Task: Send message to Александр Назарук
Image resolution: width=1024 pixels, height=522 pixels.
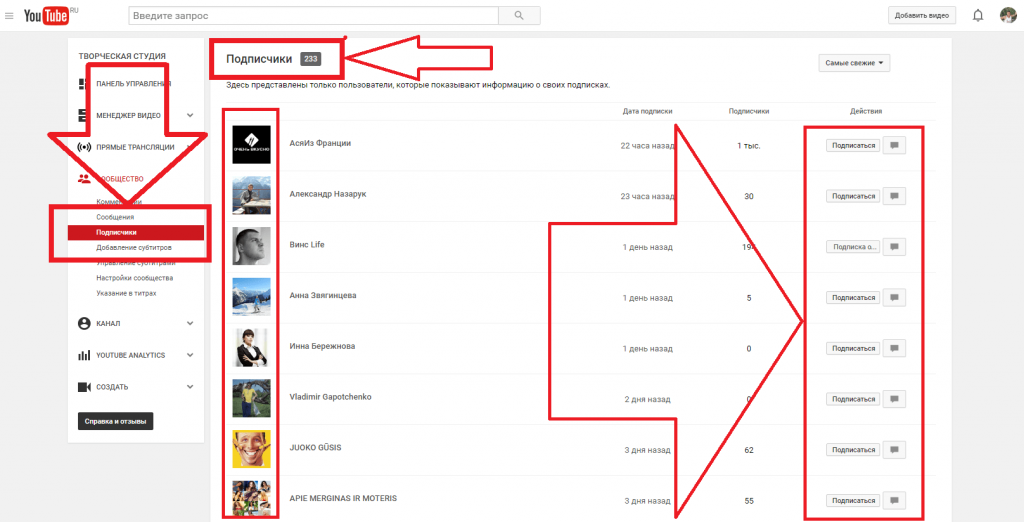Action: coord(894,196)
